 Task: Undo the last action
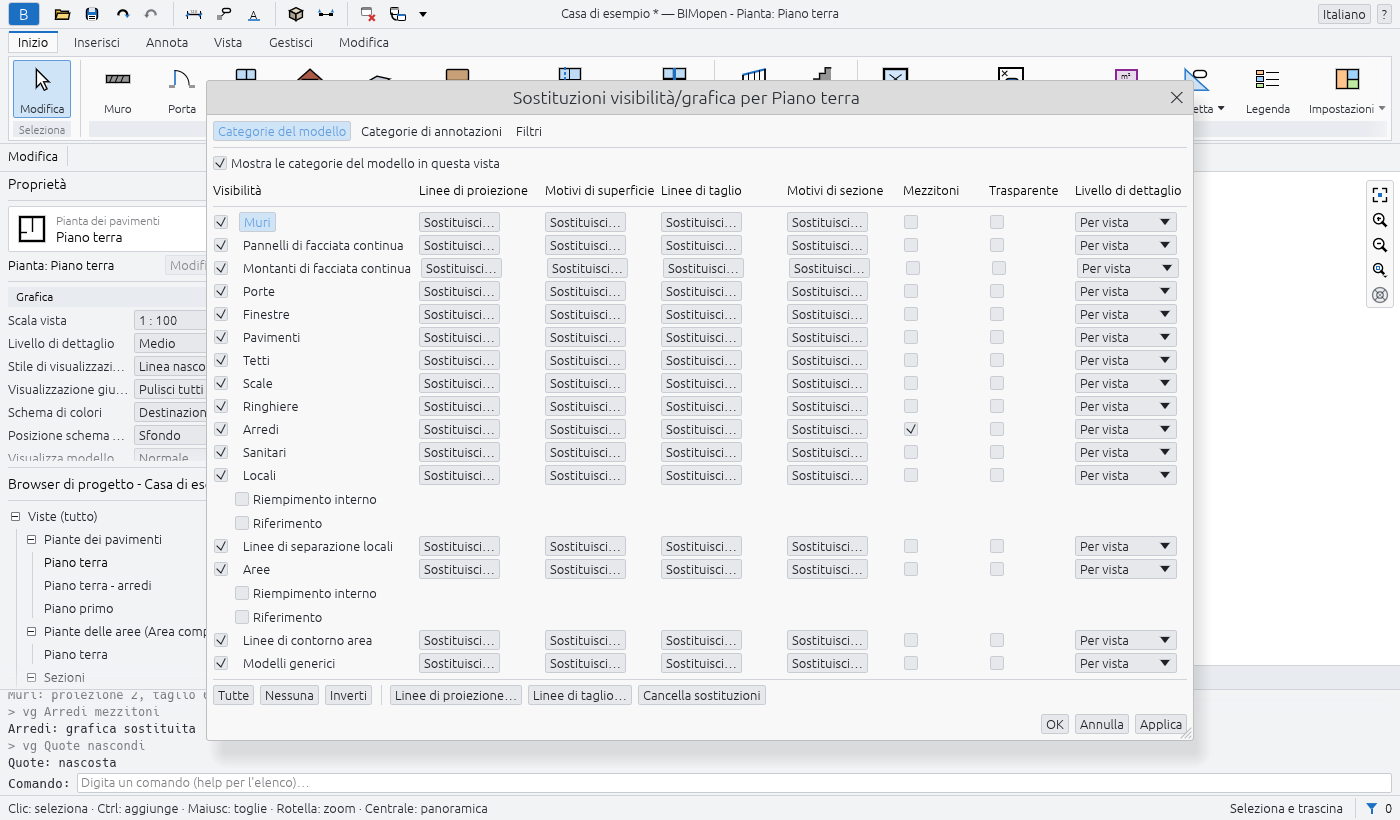(x=122, y=14)
